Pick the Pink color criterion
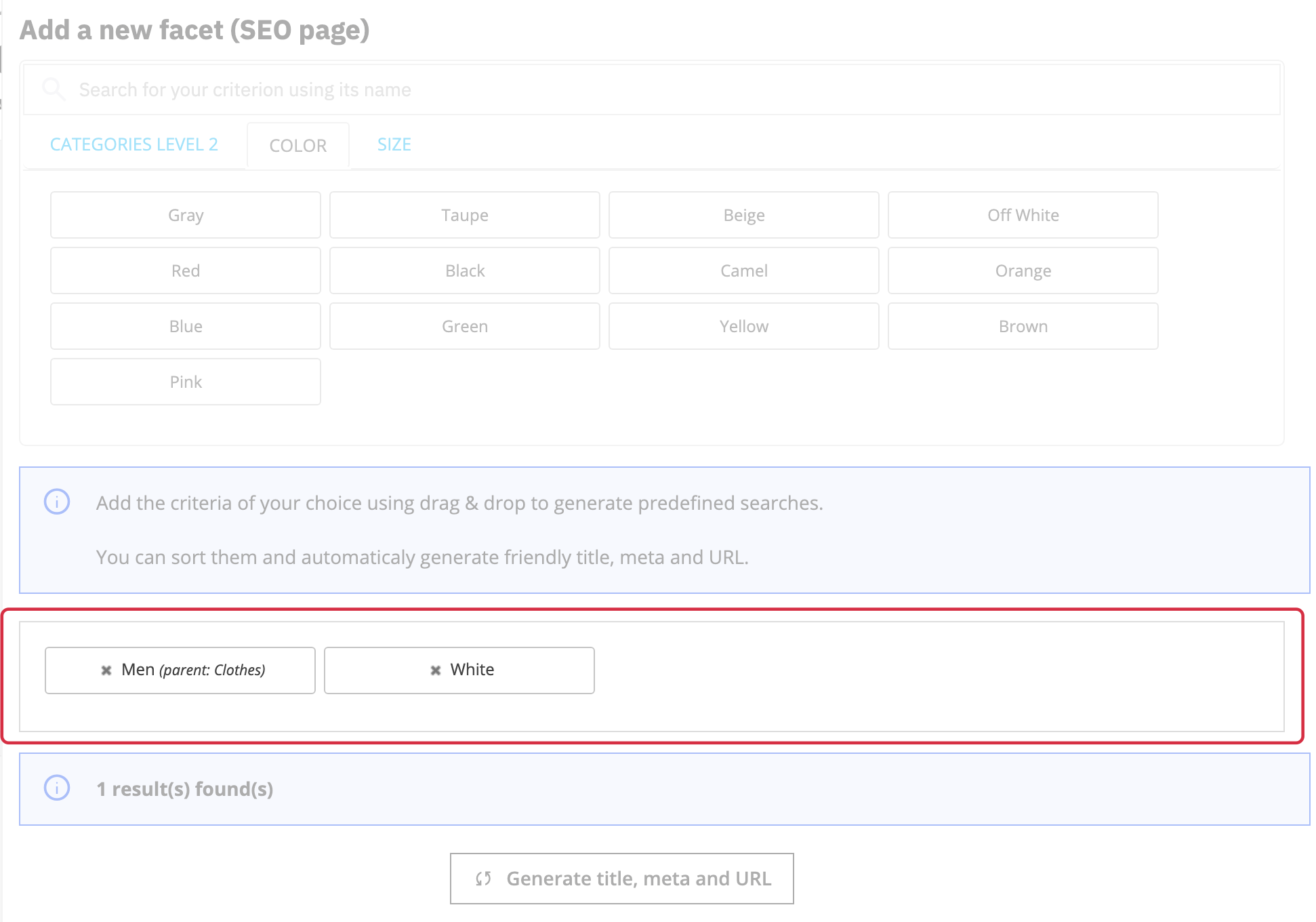 pos(186,382)
